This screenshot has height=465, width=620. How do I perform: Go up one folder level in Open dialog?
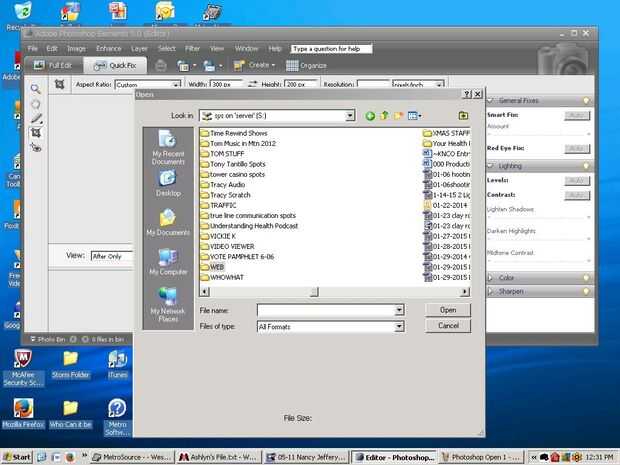[x=384, y=115]
